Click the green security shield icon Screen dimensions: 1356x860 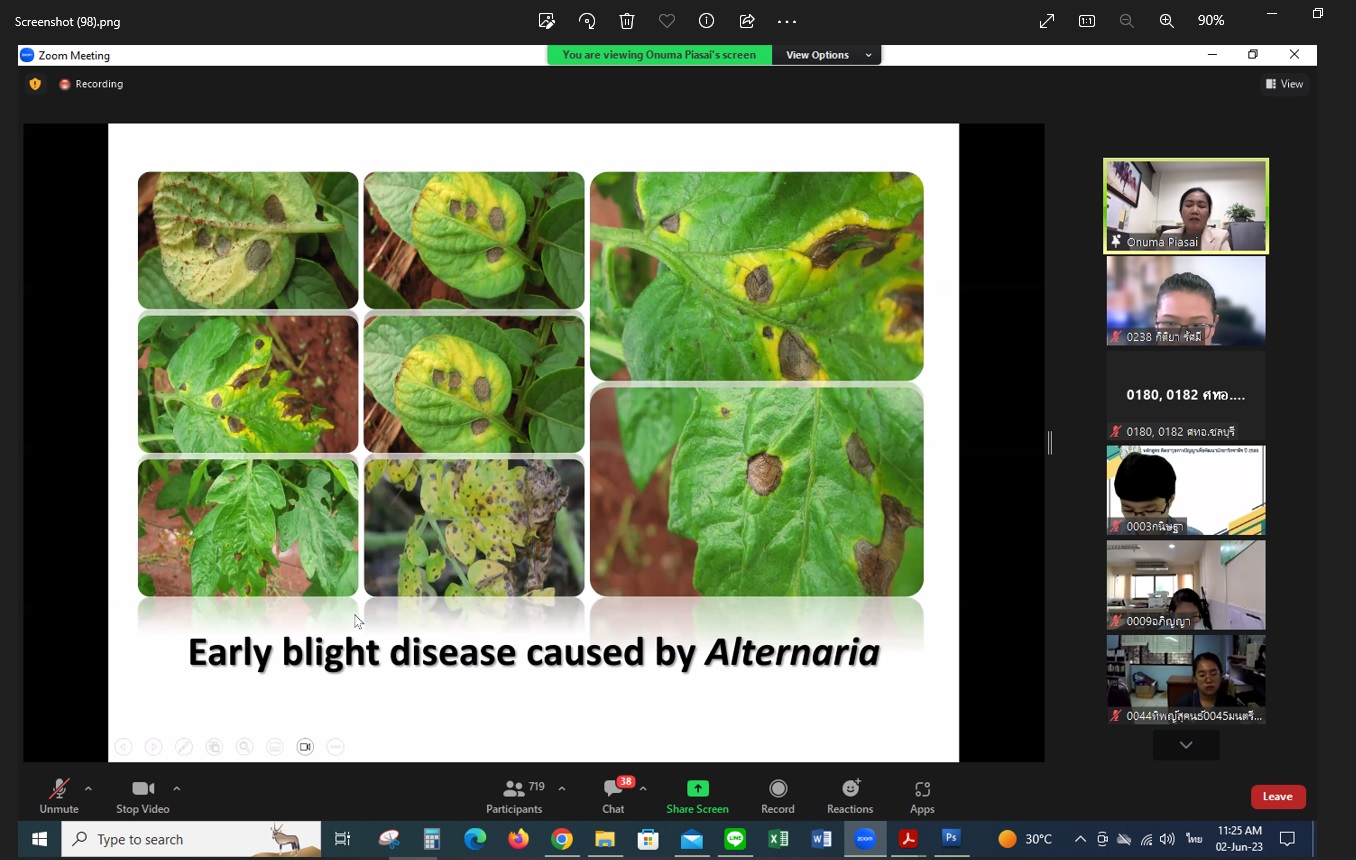pos(35,84)
